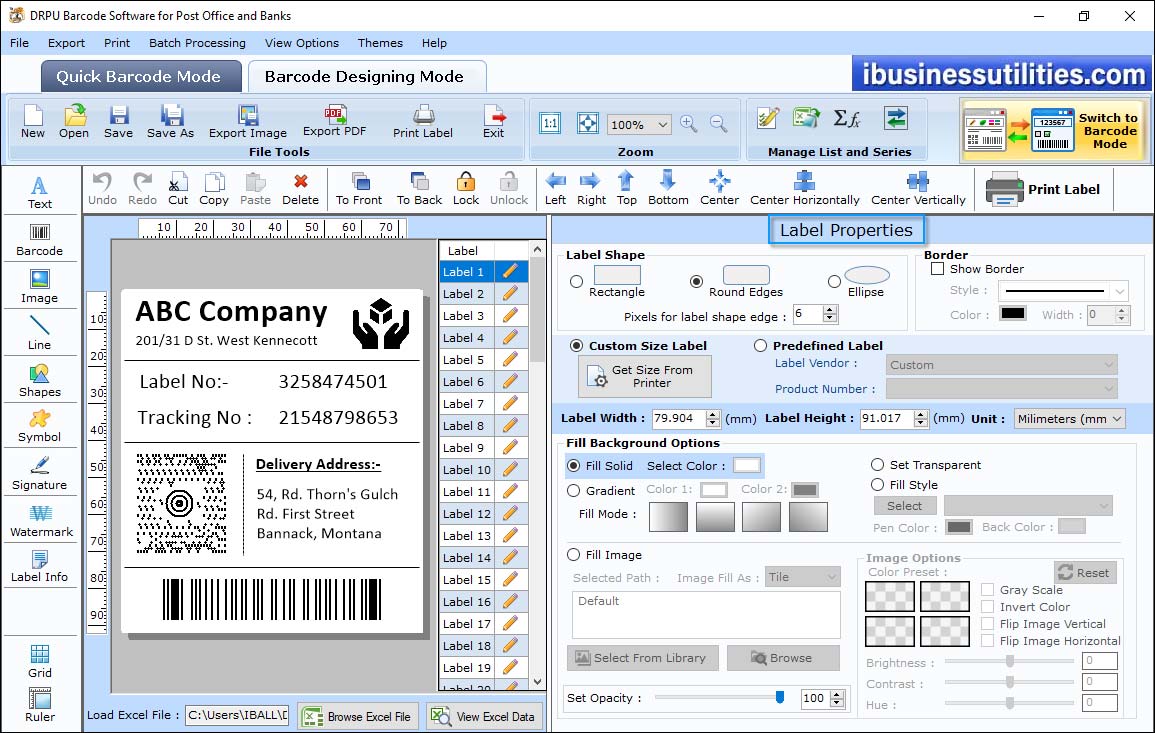
Task: Open the Shapes tool
Action: 40,380
